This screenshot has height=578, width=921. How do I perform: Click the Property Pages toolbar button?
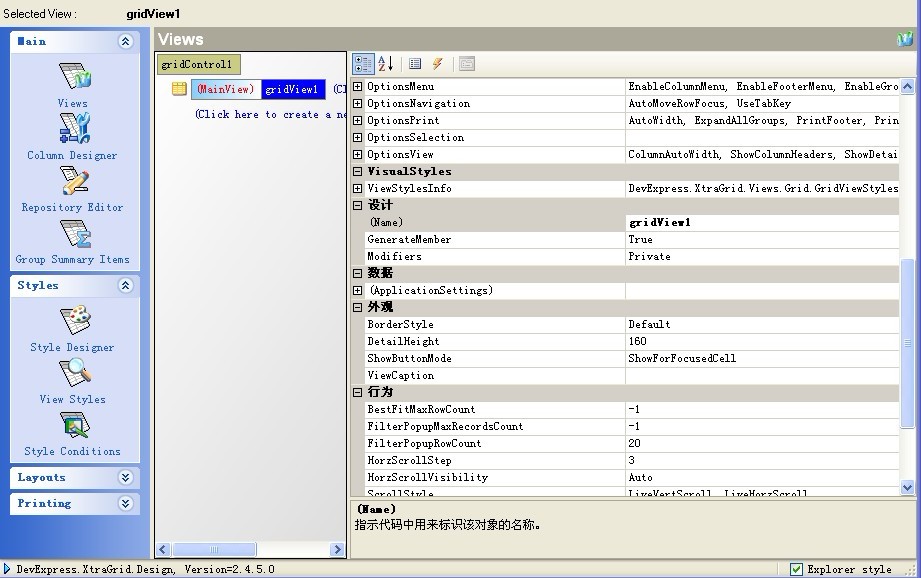pyautogui.click(x=467, y=63)
